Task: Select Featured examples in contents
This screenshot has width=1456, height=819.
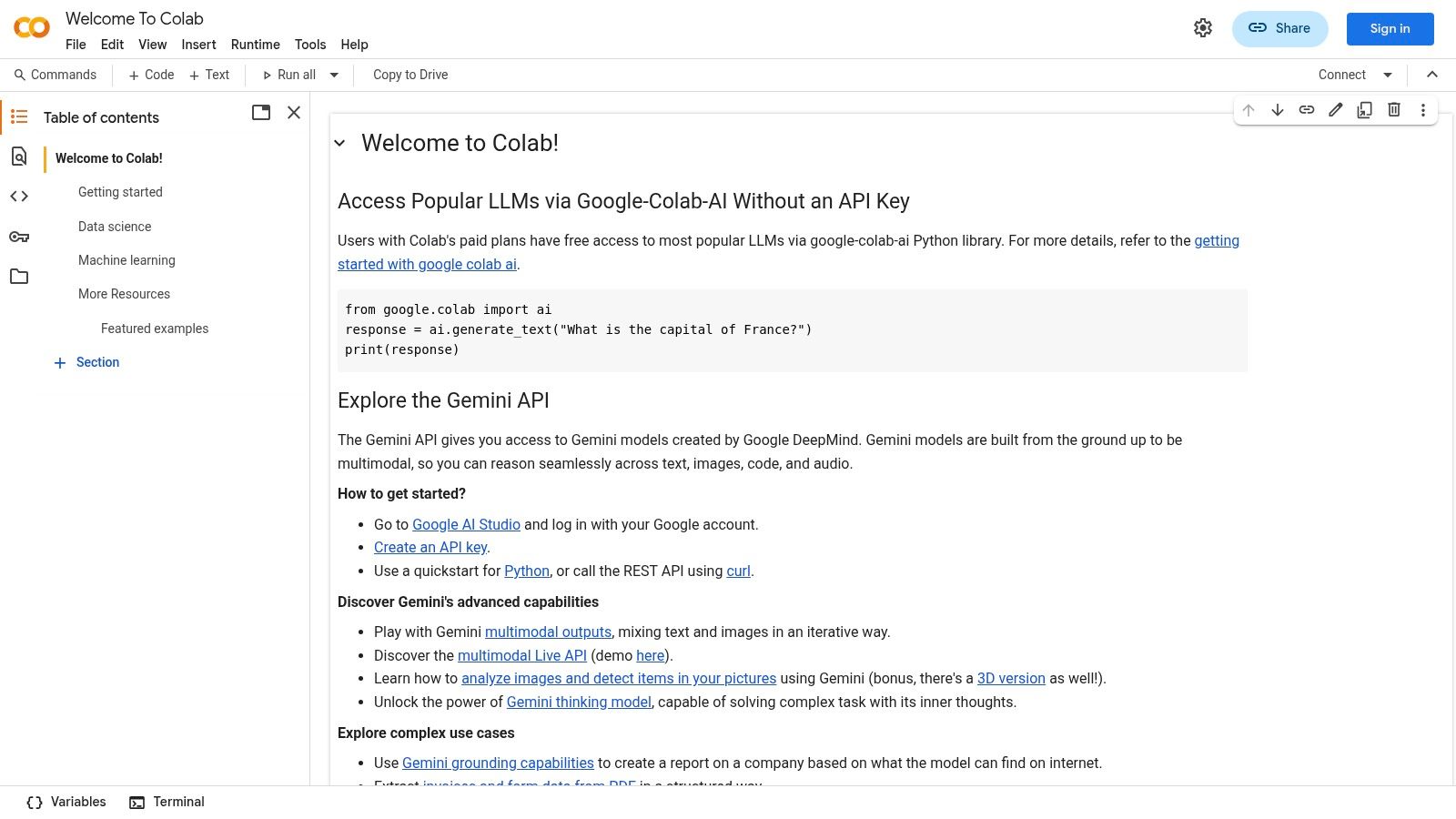Action: (155, 329)
